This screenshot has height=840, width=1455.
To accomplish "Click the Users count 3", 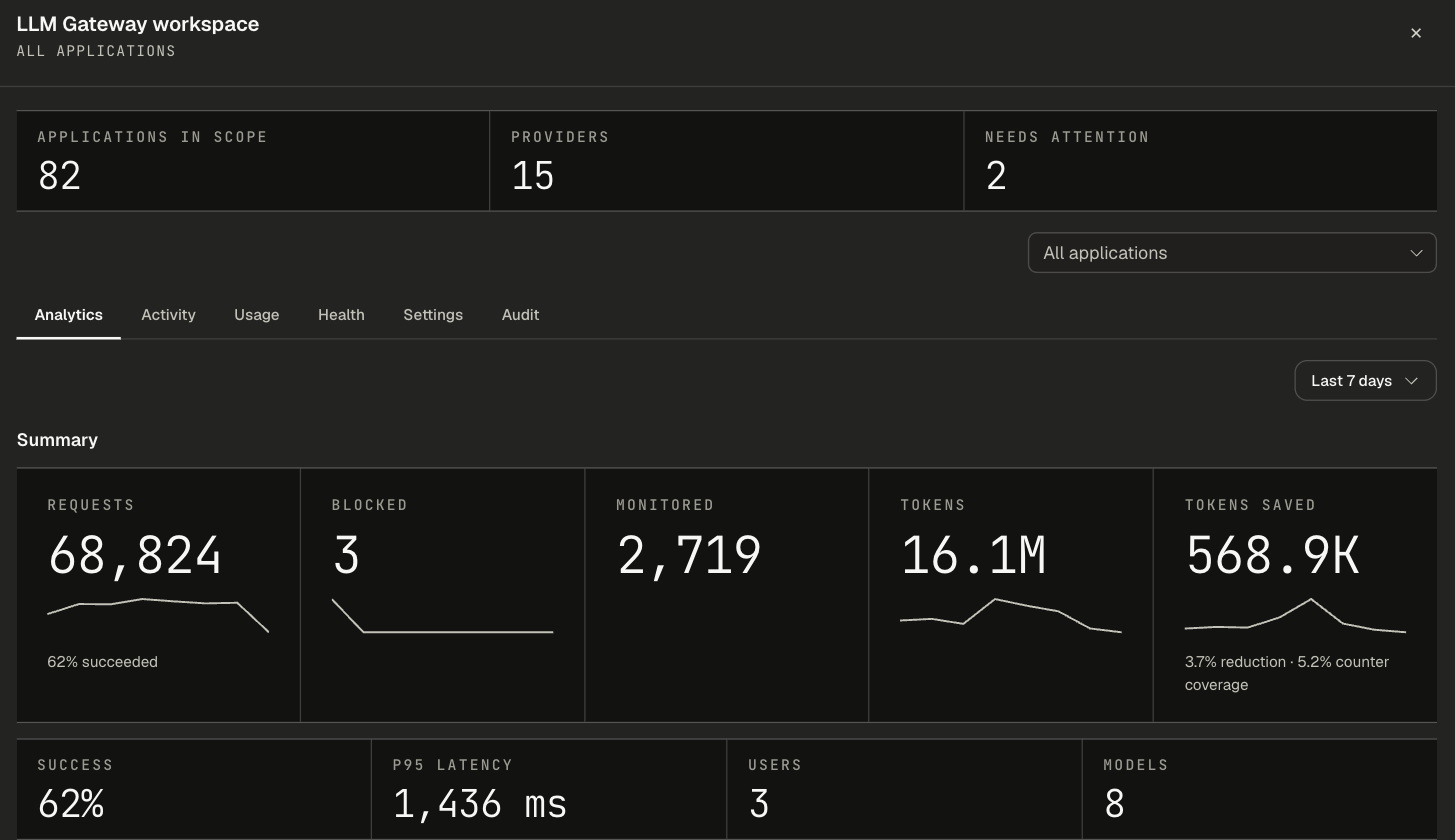I will pos(759,804).
